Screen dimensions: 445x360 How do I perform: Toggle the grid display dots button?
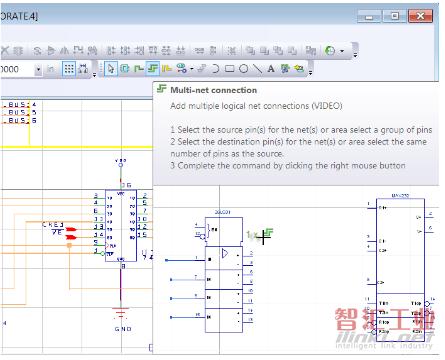coord(69,69)
